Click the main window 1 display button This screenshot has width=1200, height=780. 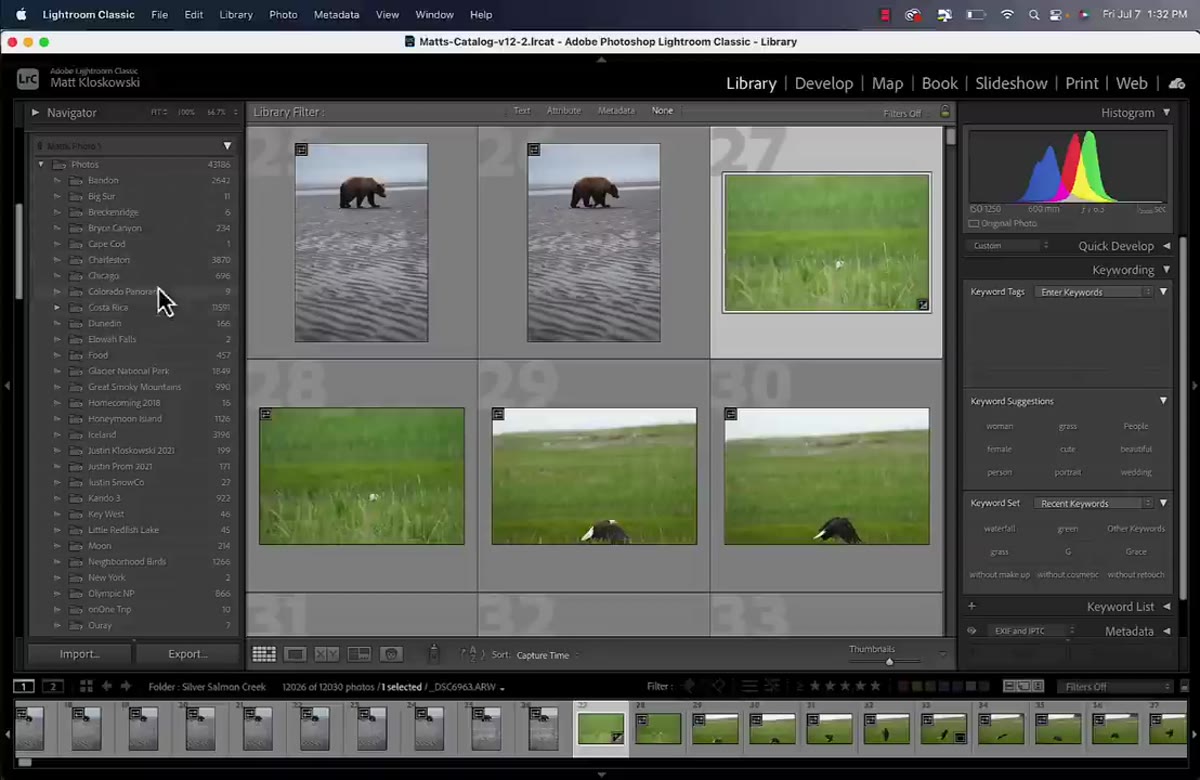pyautogui.click(x=23, y=686)
